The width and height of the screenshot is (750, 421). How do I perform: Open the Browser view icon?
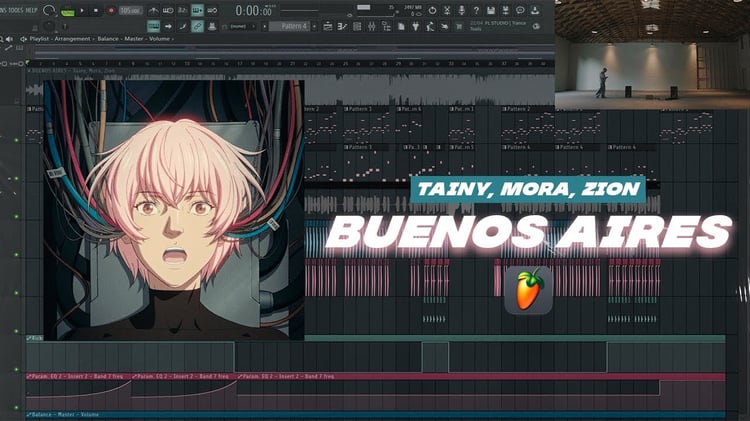(x=386, y=27)
